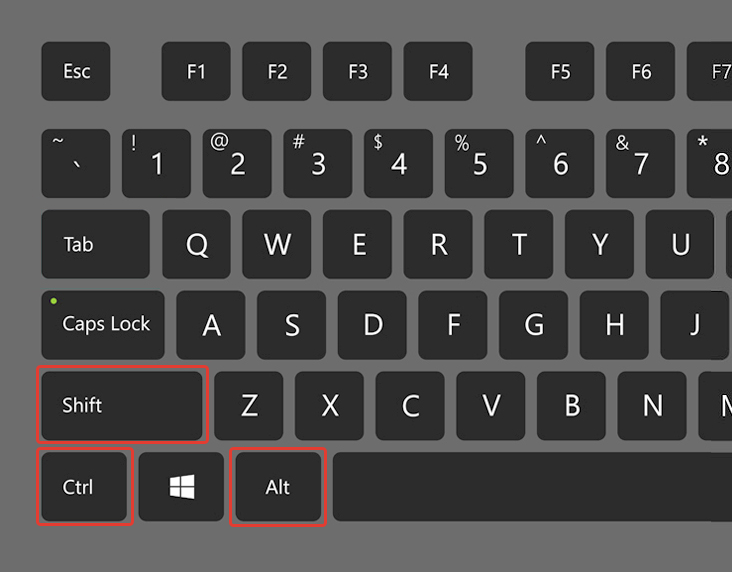Click the Esc key
Viewport: 732px width, 572px height.
tap(76, 71)
